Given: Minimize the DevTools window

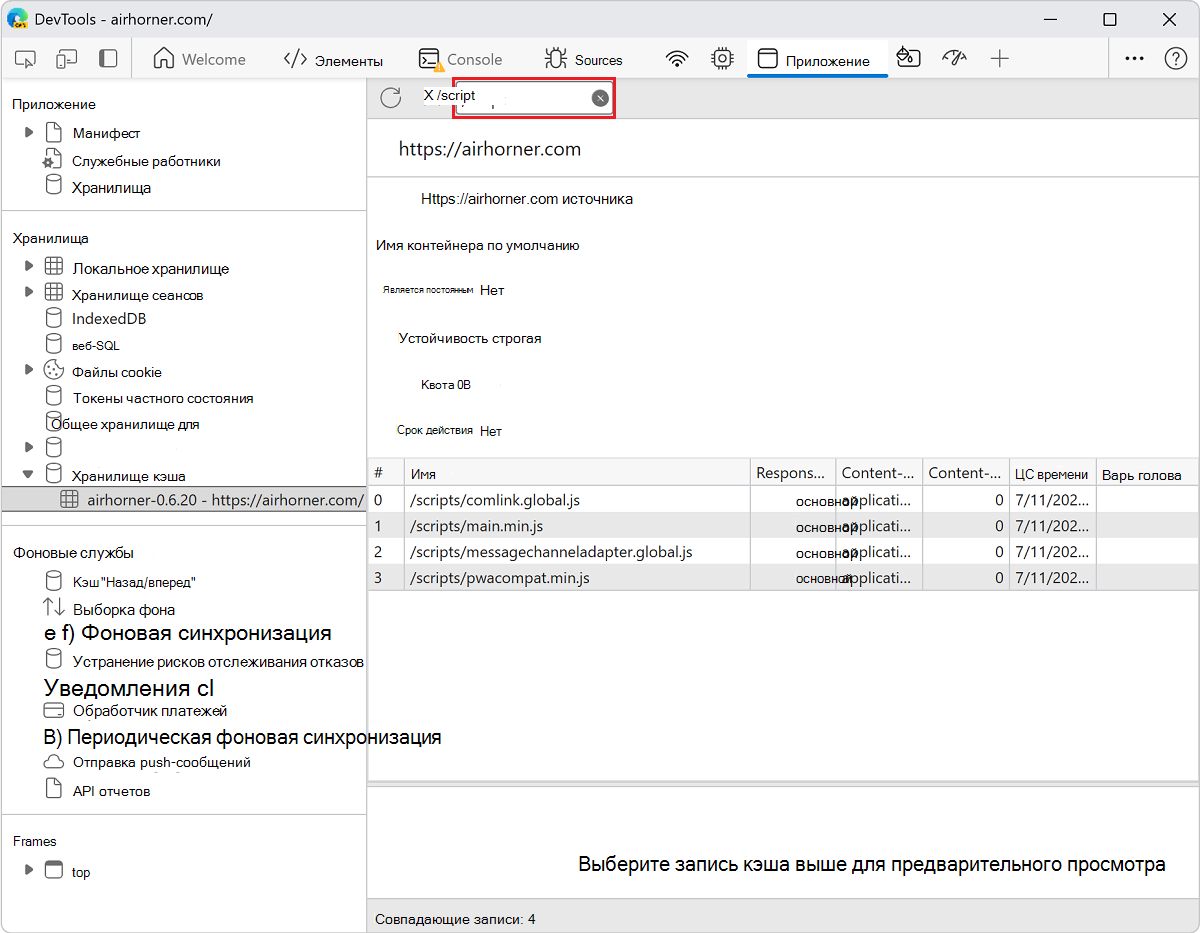Looking at the screenshot, I should click(x=1051, y=19).
